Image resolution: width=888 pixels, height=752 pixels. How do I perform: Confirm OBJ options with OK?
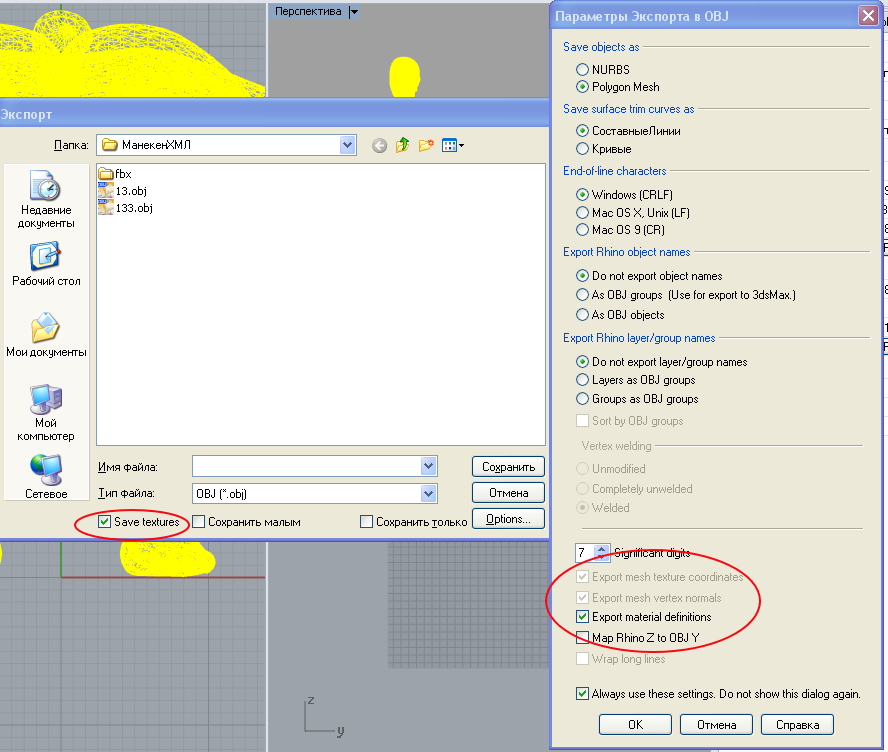point(635,724)
